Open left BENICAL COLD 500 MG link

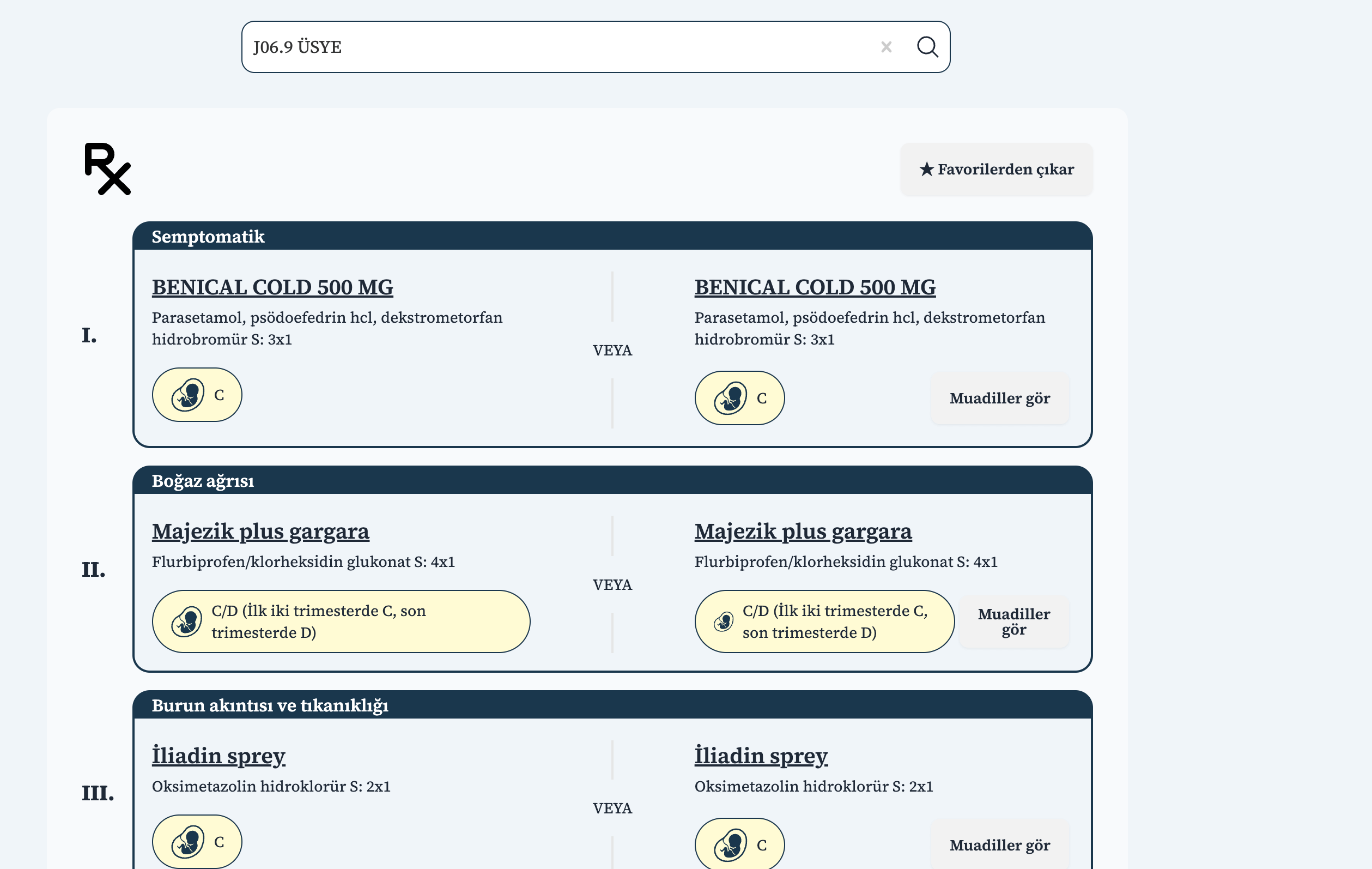pyautogui.click(x=272, y=287)
